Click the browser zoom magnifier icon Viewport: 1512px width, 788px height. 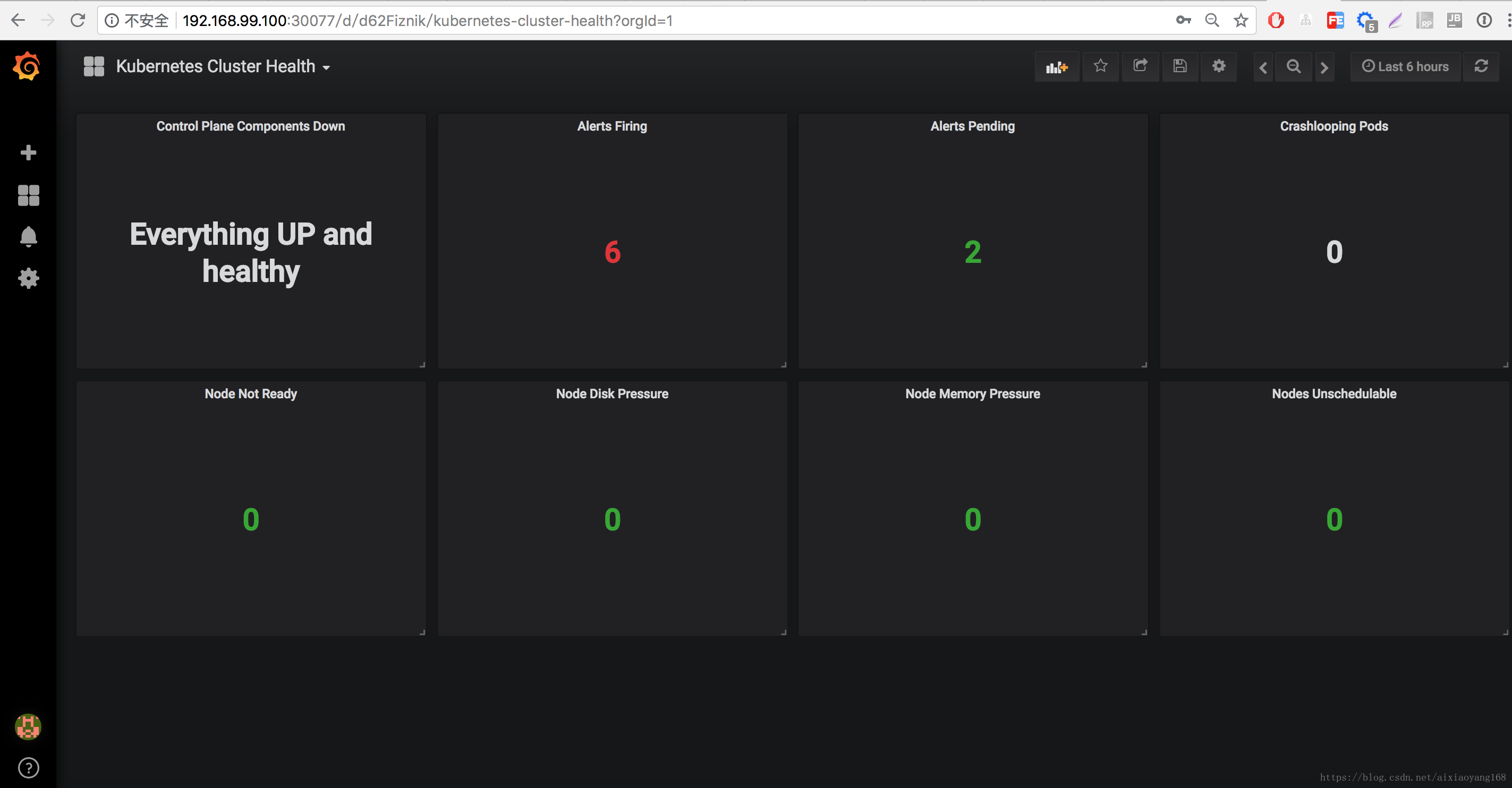(x=1212, y=21)
